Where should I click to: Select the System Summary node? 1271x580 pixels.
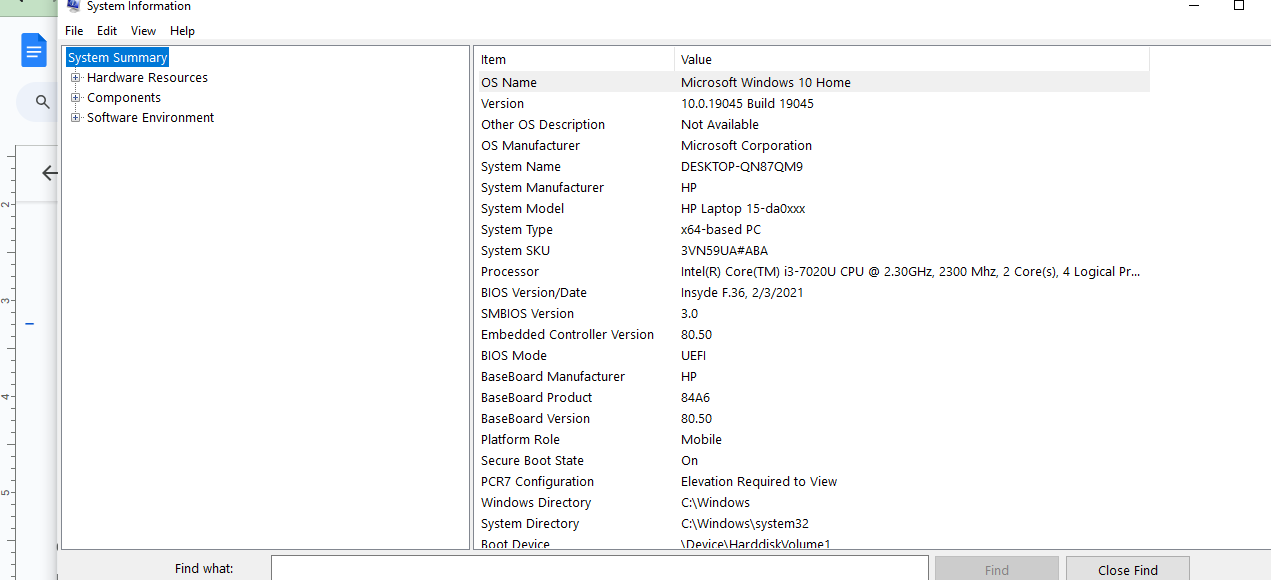click(x=117, y=57)
